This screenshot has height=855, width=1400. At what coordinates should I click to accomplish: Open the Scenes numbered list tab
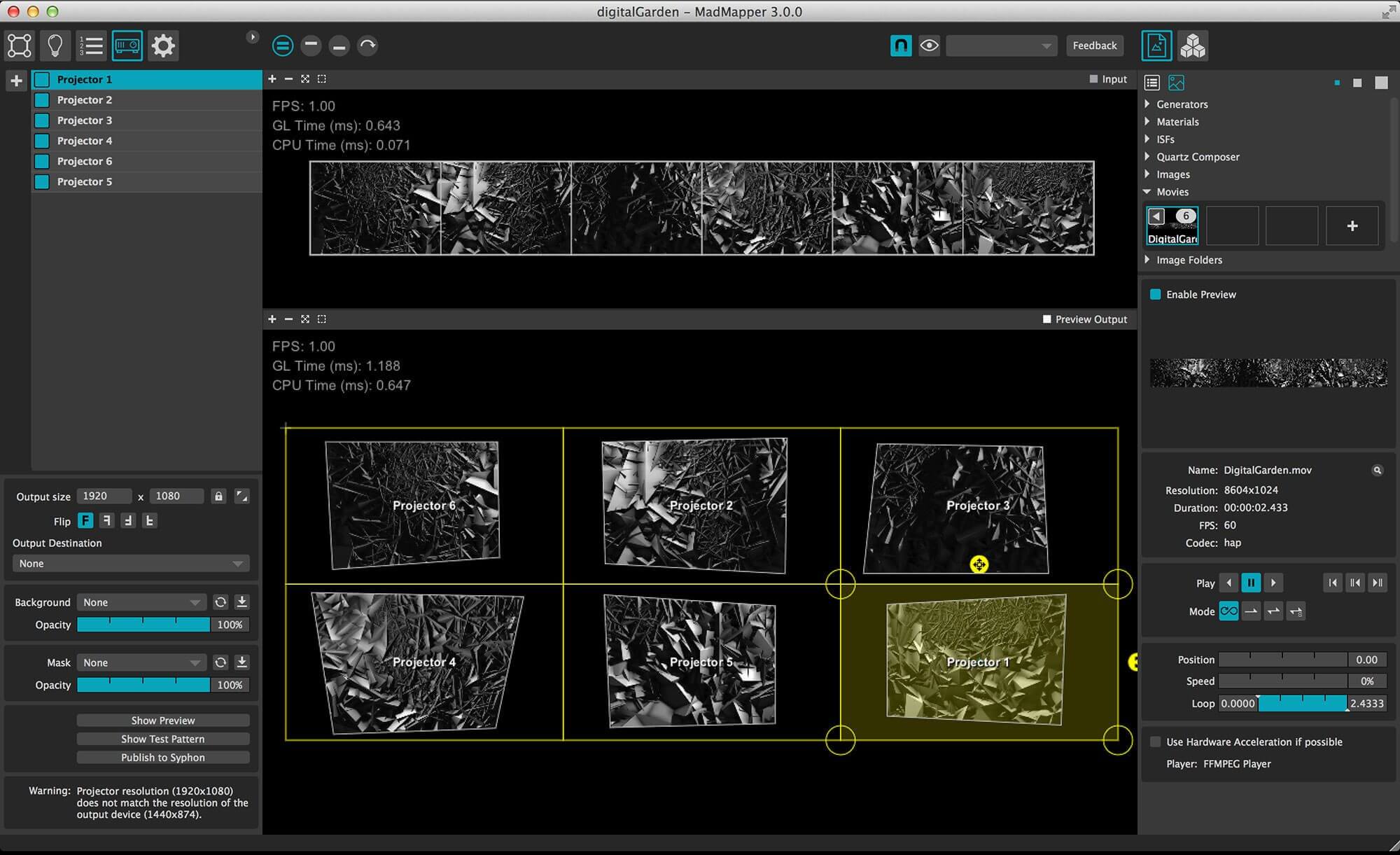click(91, 46)
